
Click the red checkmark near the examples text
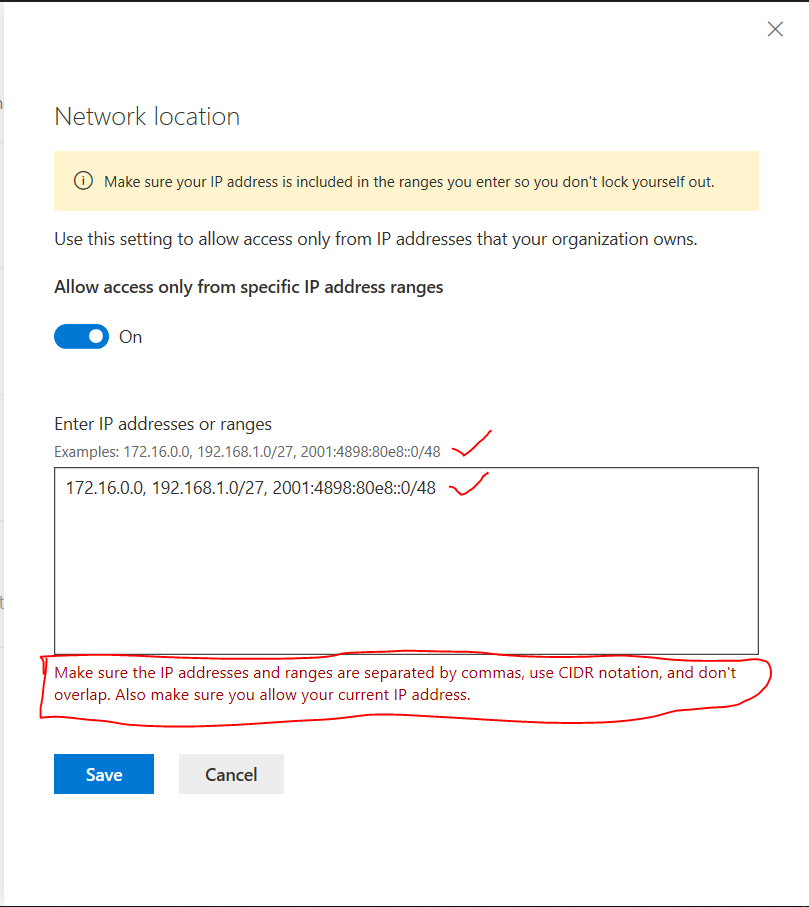pos(470,443)
